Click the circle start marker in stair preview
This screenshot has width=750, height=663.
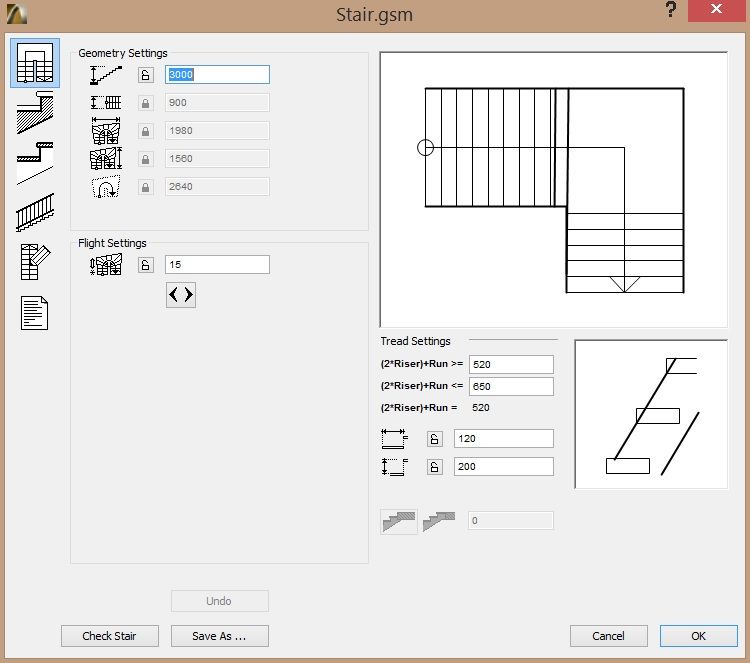(425, 148)
